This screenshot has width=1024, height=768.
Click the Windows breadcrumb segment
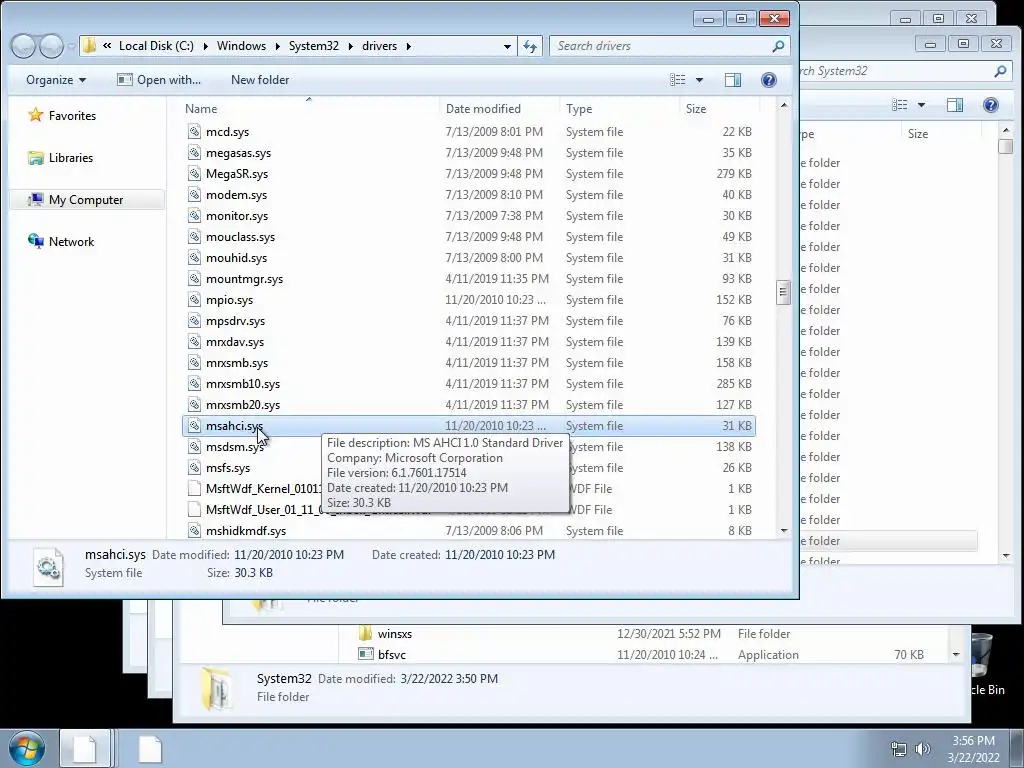click(x=241, y=46)
